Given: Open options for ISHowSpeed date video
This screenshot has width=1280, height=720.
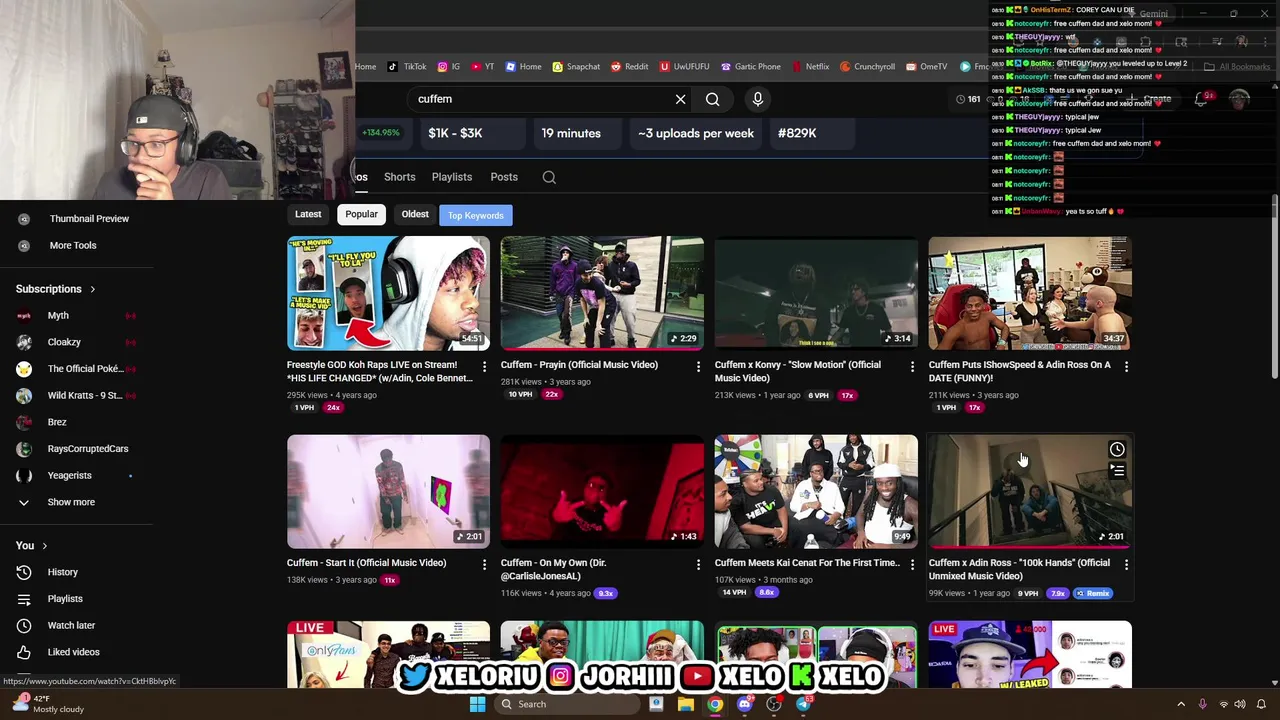Looking at the screenshot, I should (x=1126, y=367).
